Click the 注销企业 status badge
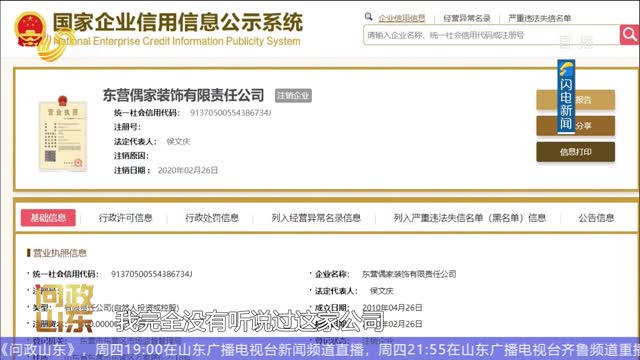The height and width of the screenshot is (360, 640). coord(293,96)
